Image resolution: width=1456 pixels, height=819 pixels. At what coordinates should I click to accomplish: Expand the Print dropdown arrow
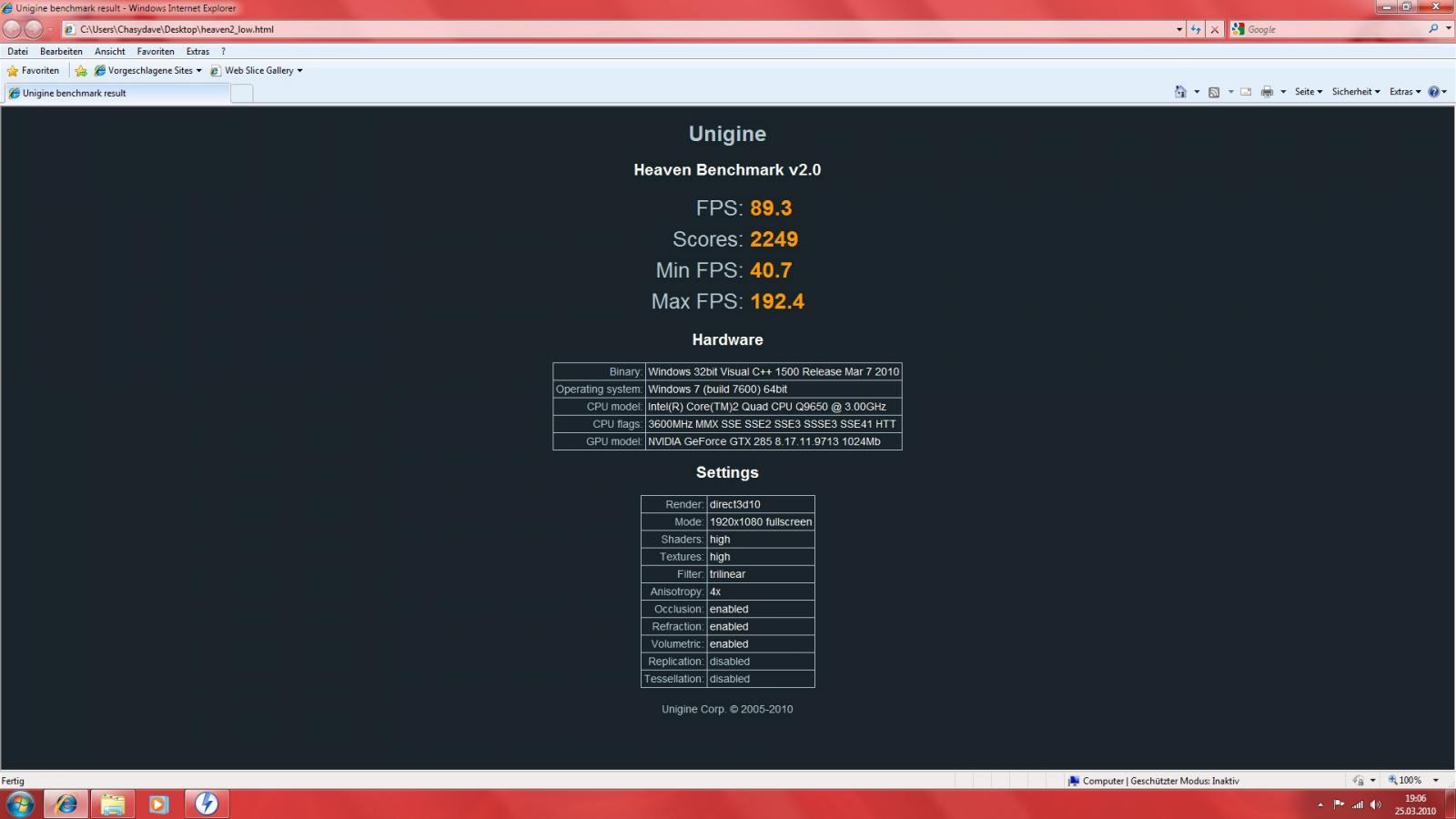point(1283,92)
